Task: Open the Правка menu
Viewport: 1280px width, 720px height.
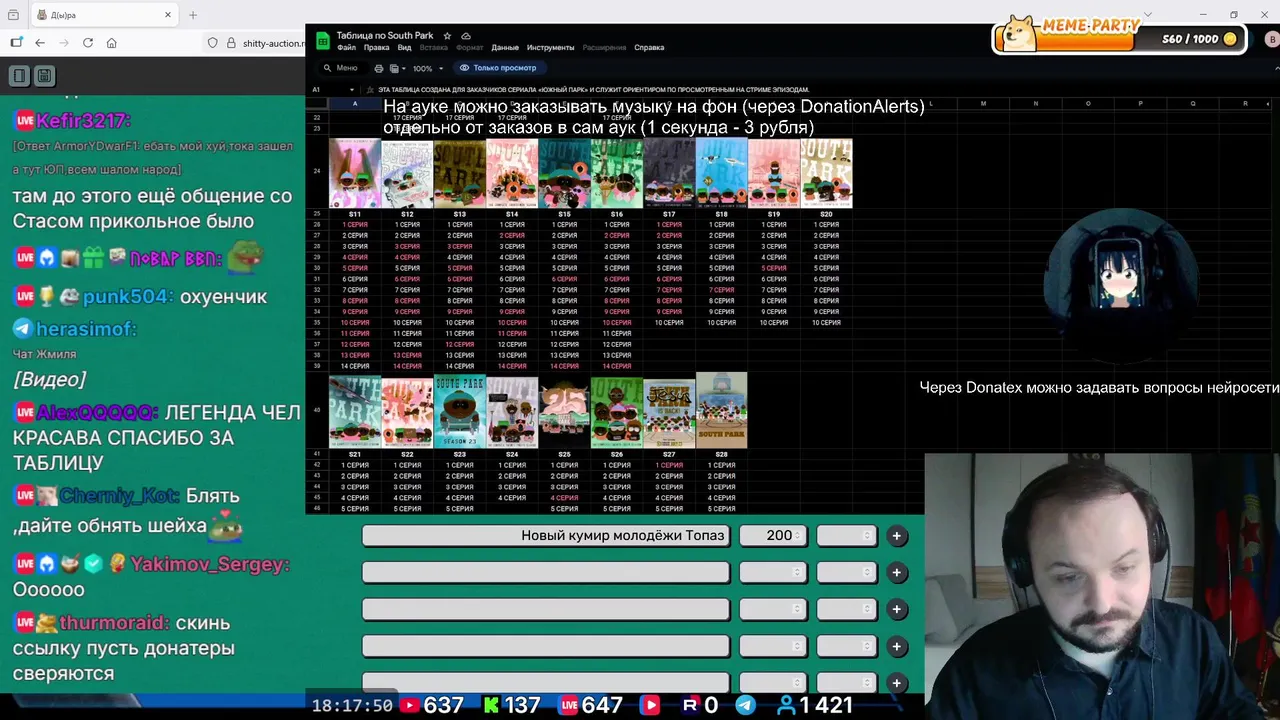Action: click(x=376, y=47)
